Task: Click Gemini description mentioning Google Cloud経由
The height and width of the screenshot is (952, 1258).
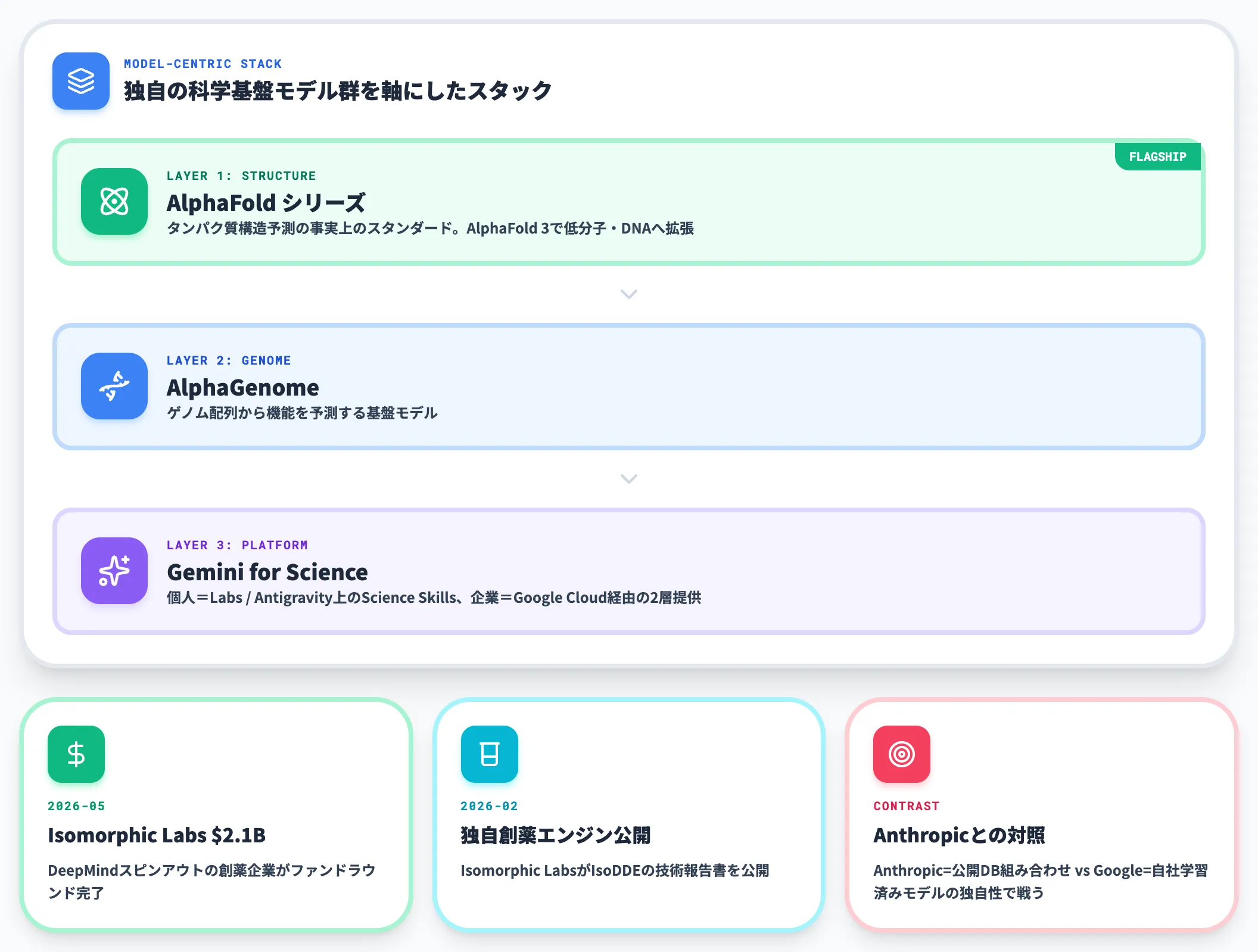Action: pos(434,598)
